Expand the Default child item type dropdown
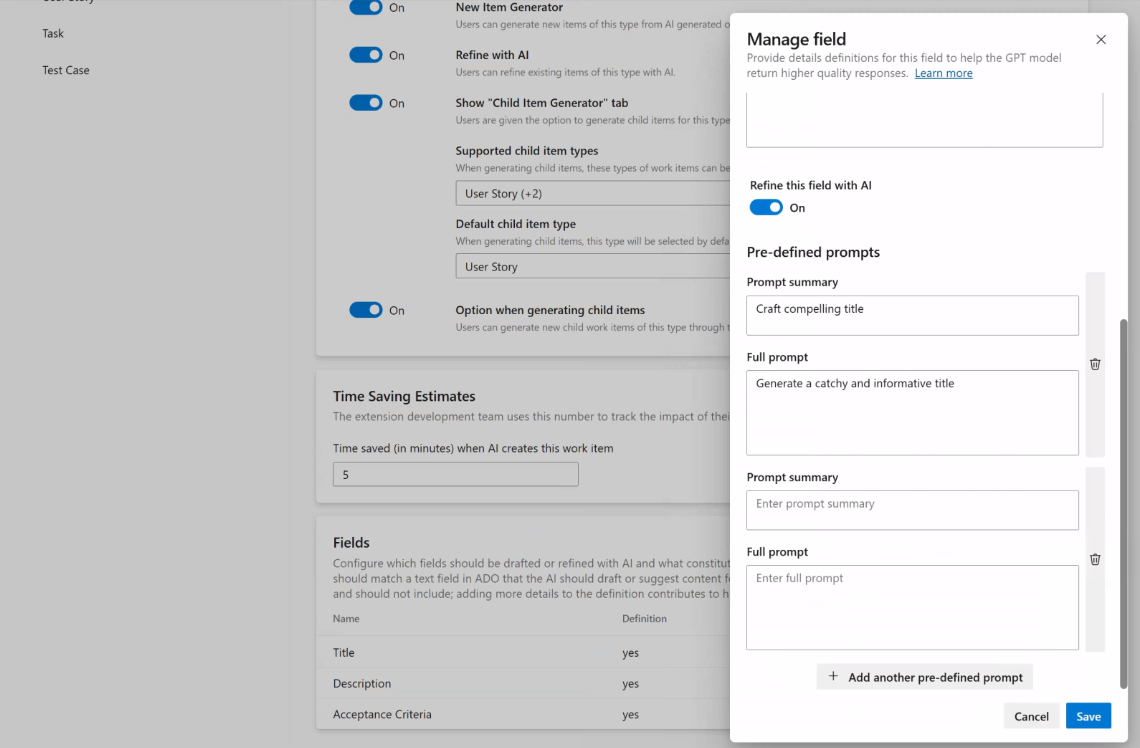Screen dimensions: 1140x748 pyautogui.click(x=592, y=267)
